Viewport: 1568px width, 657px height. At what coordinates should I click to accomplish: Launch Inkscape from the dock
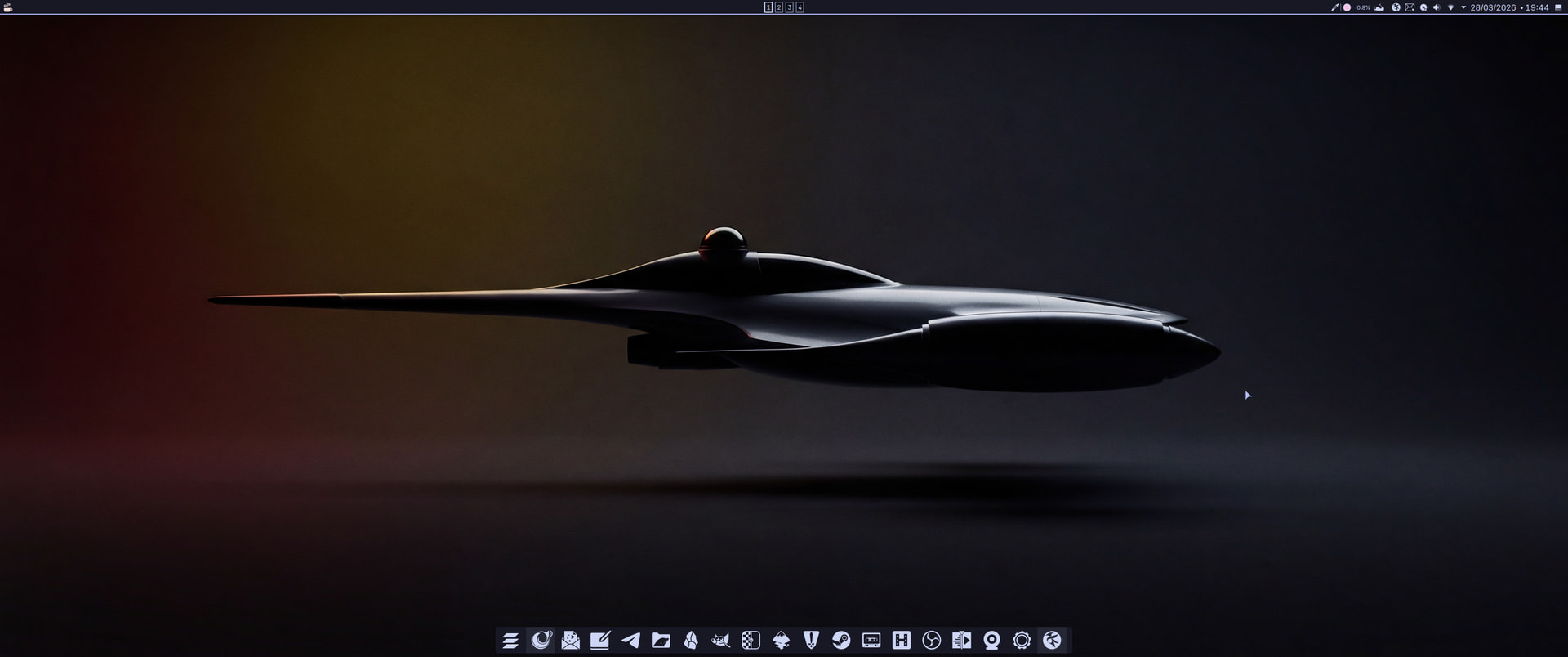point(781,641)
